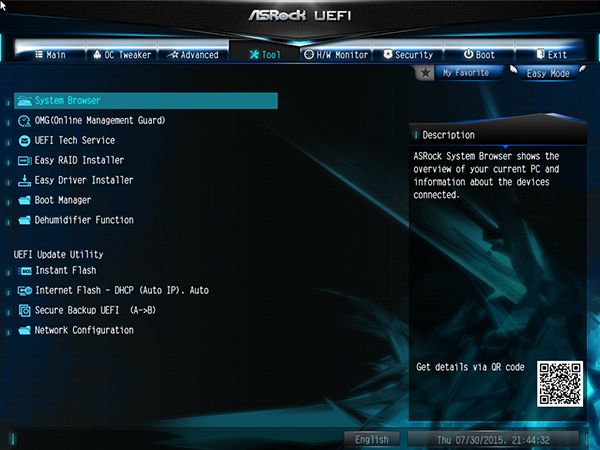600x450 pixels.
Task: Click the Instant Flash BIOS icon
Action: (25, 271)
